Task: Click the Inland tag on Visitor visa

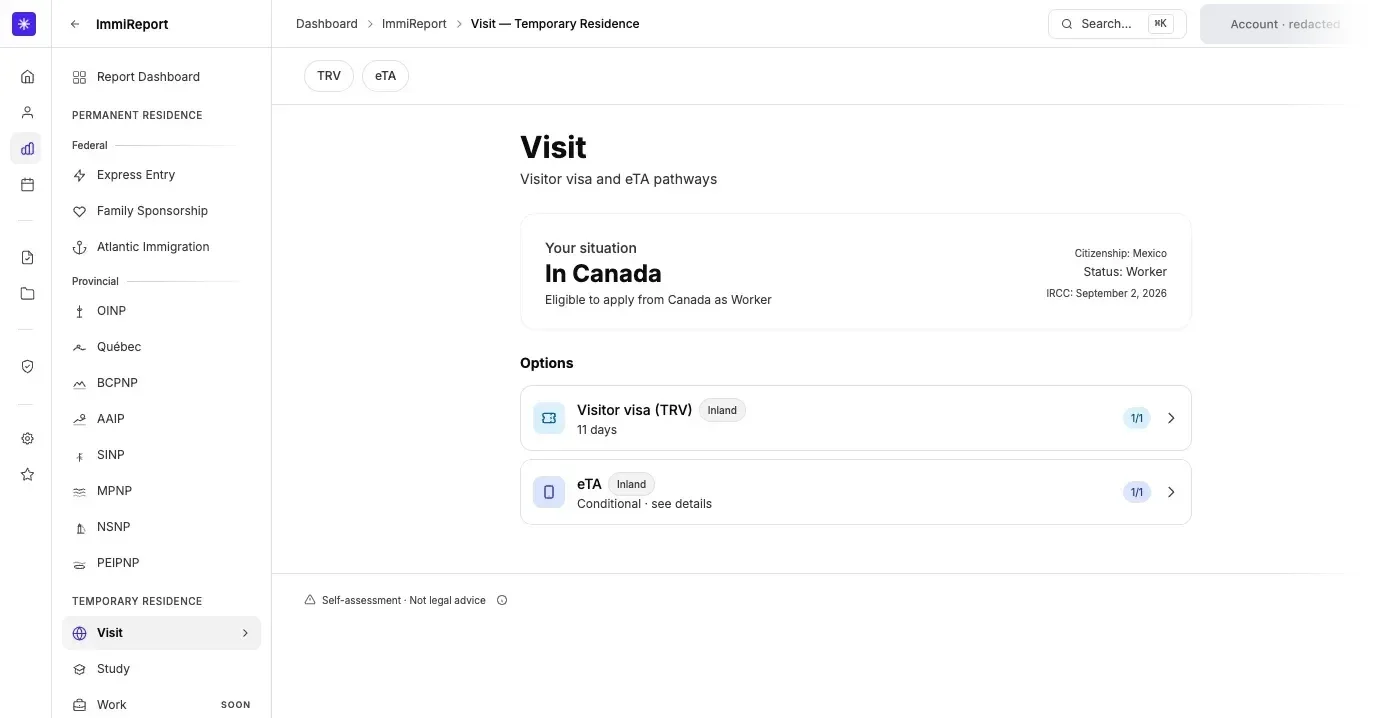Action: pos(722,410)
